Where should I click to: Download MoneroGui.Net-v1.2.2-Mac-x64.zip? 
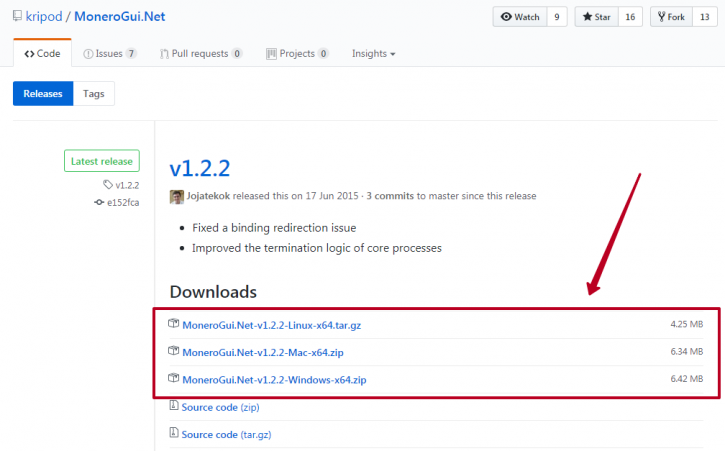pyautogui.click(x=263, y=352)
